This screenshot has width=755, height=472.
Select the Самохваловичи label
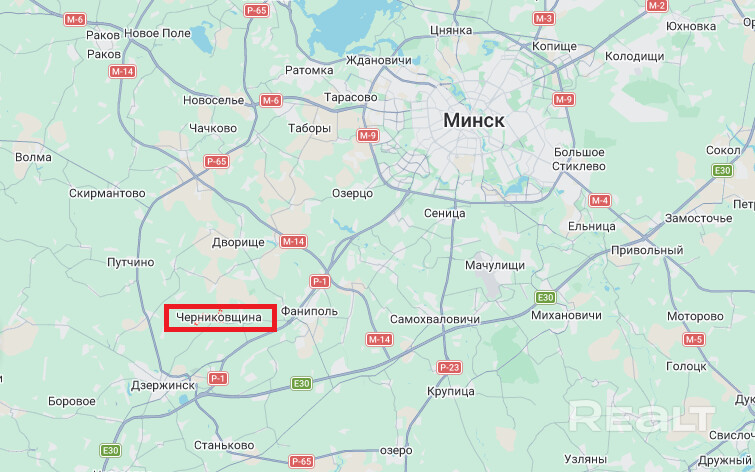(435, 319)
